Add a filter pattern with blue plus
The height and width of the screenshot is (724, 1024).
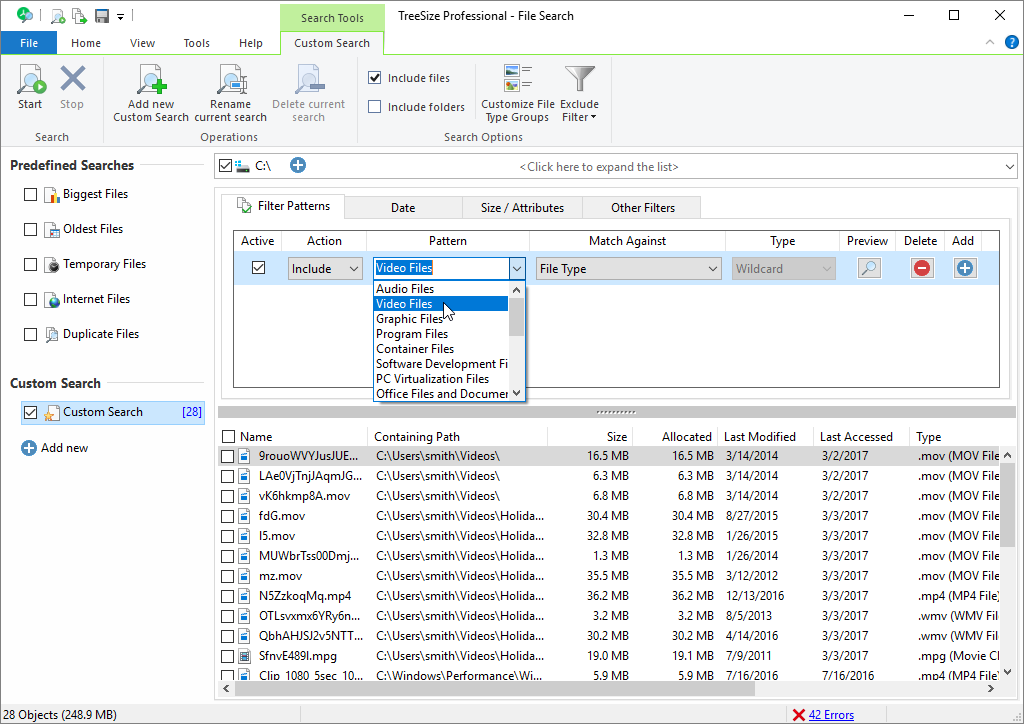[x=965, y=268]
